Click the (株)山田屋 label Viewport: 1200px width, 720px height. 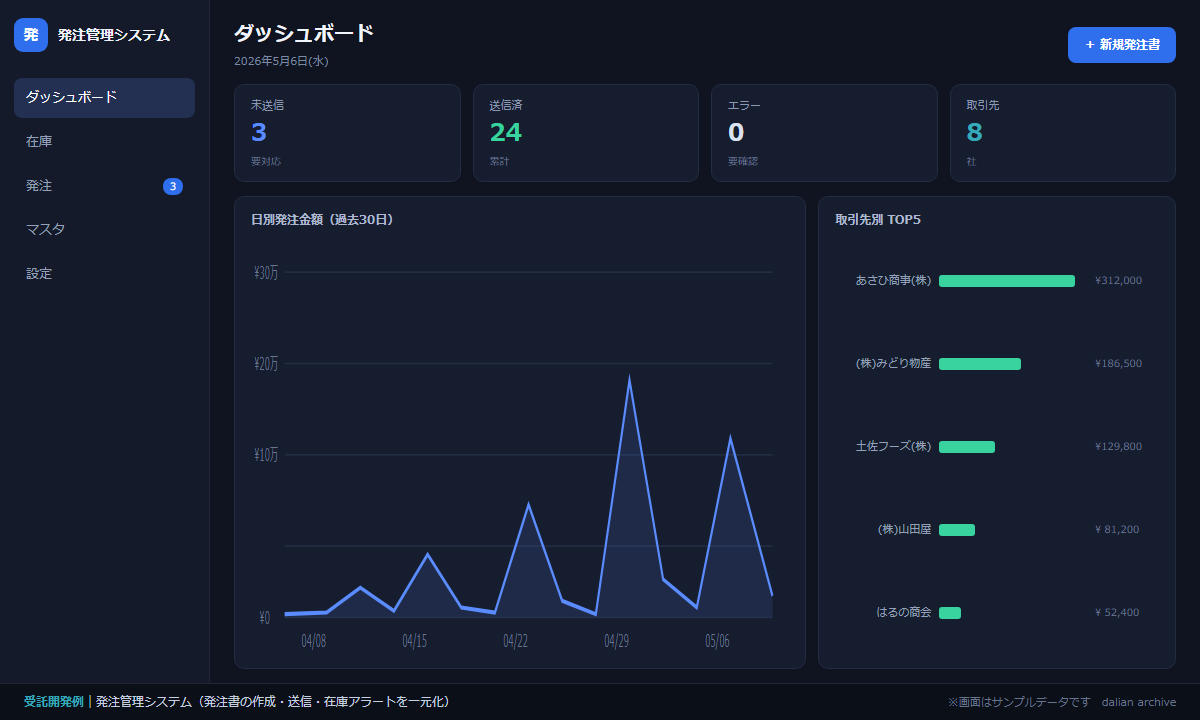(904, 530)
